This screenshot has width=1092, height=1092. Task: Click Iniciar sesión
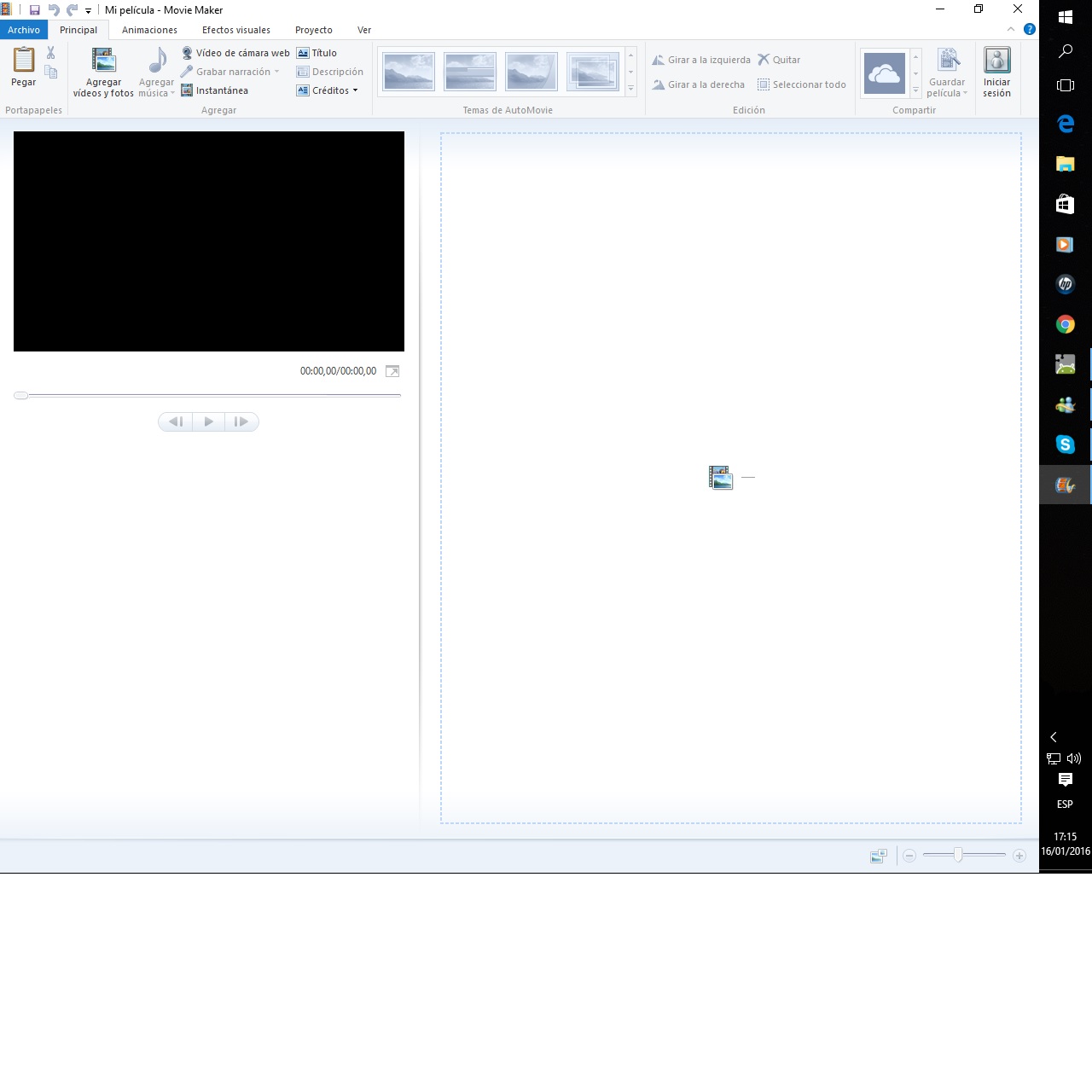996,72
